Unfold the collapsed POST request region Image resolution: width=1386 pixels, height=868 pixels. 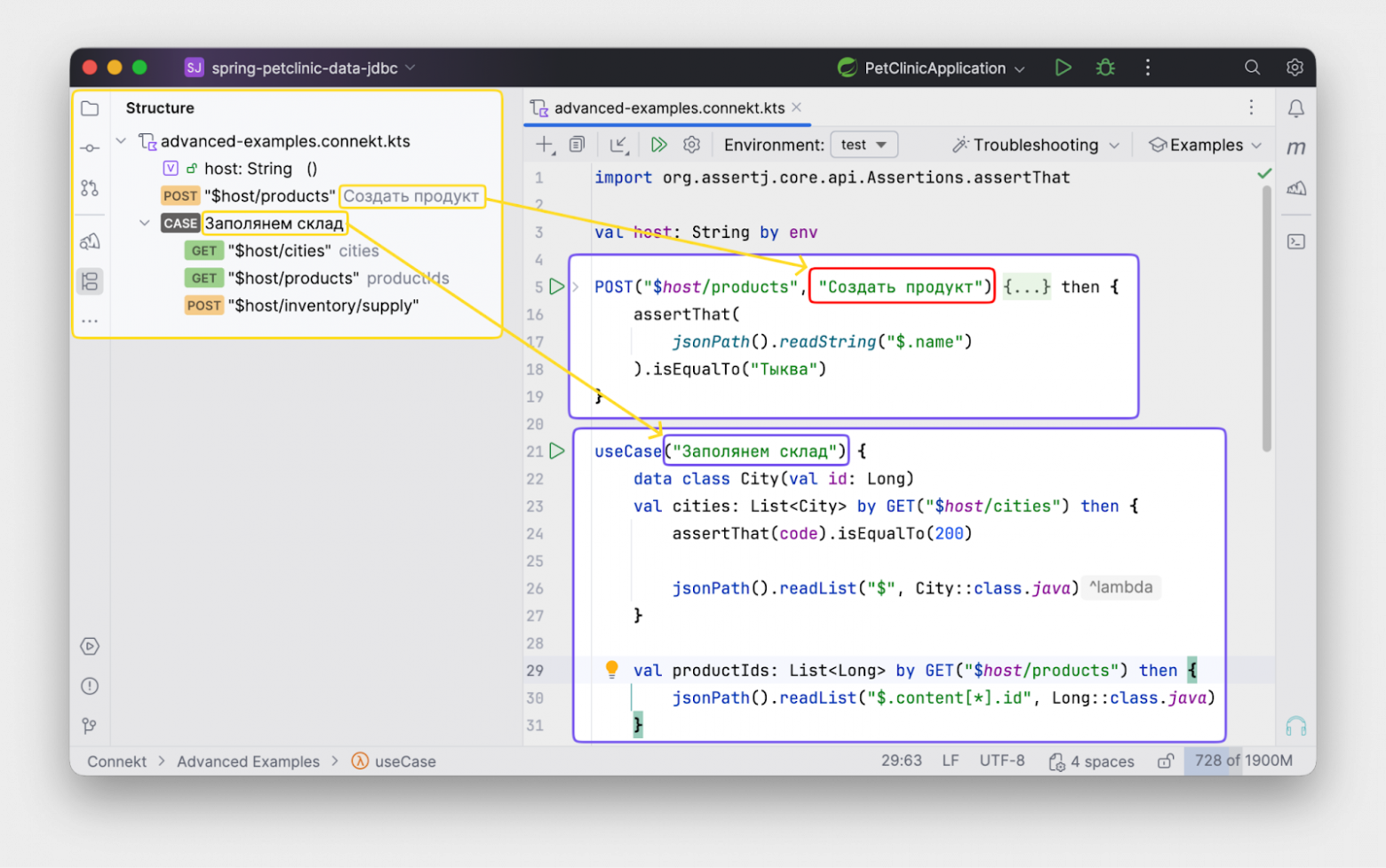tap(575, 287)
